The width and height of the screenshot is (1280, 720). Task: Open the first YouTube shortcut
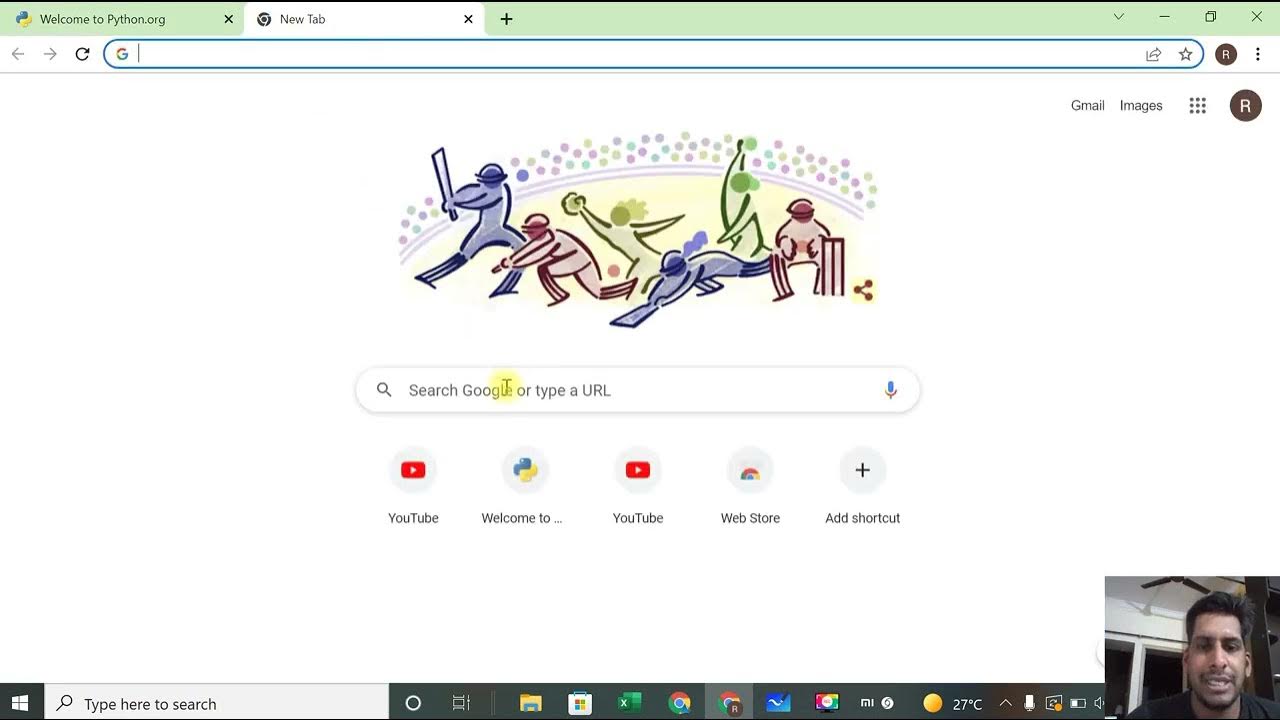[x=413, y=488]
